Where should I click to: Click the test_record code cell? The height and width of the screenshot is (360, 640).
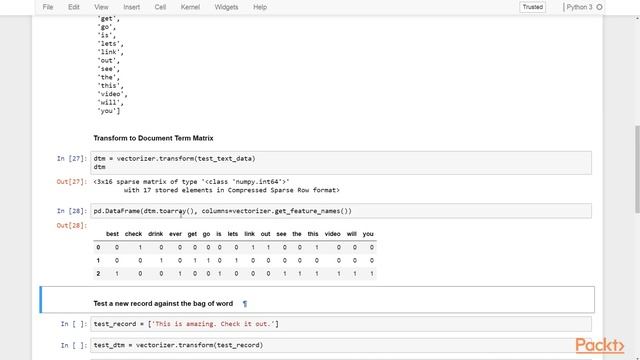point(341,324)
